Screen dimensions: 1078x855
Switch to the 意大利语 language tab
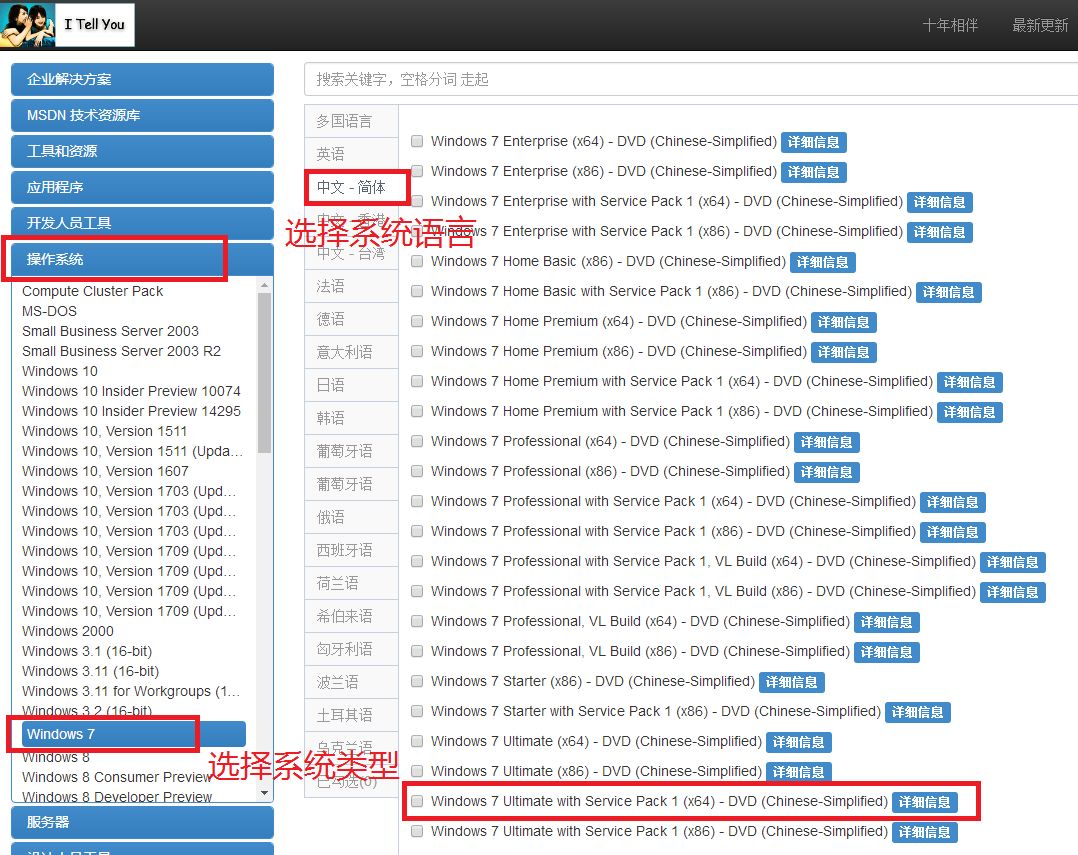pos(351,352)
